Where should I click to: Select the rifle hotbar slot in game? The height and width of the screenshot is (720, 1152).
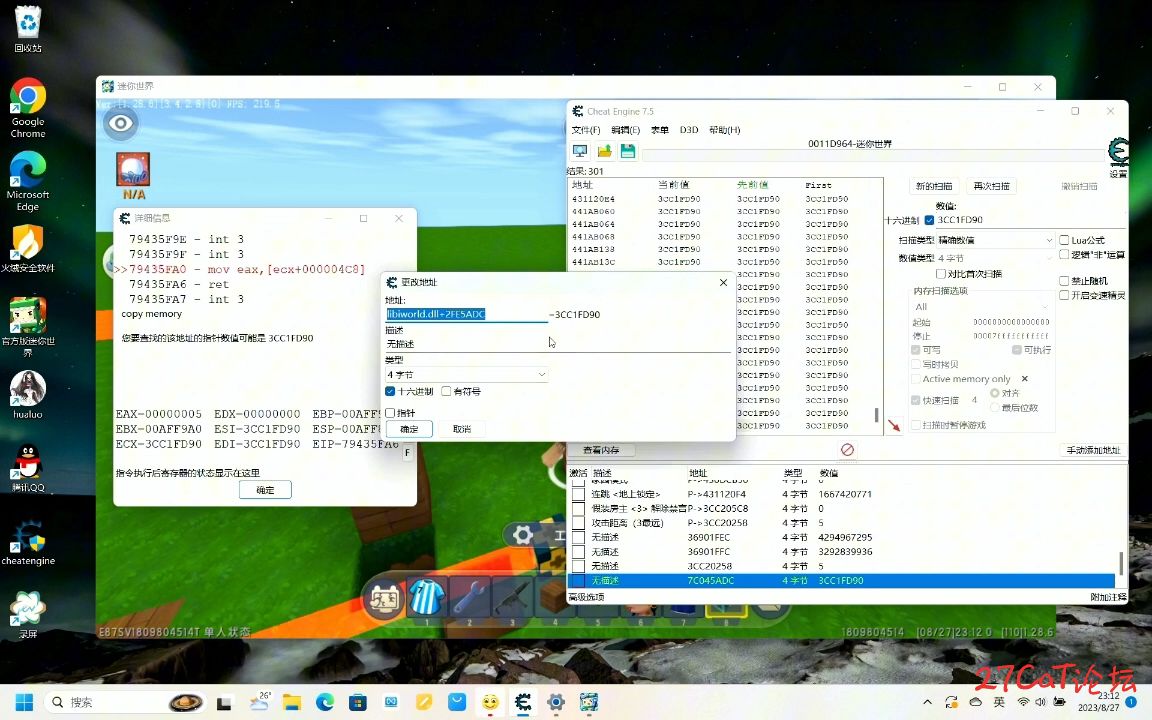pyautogui.click(x=512, y=597)
